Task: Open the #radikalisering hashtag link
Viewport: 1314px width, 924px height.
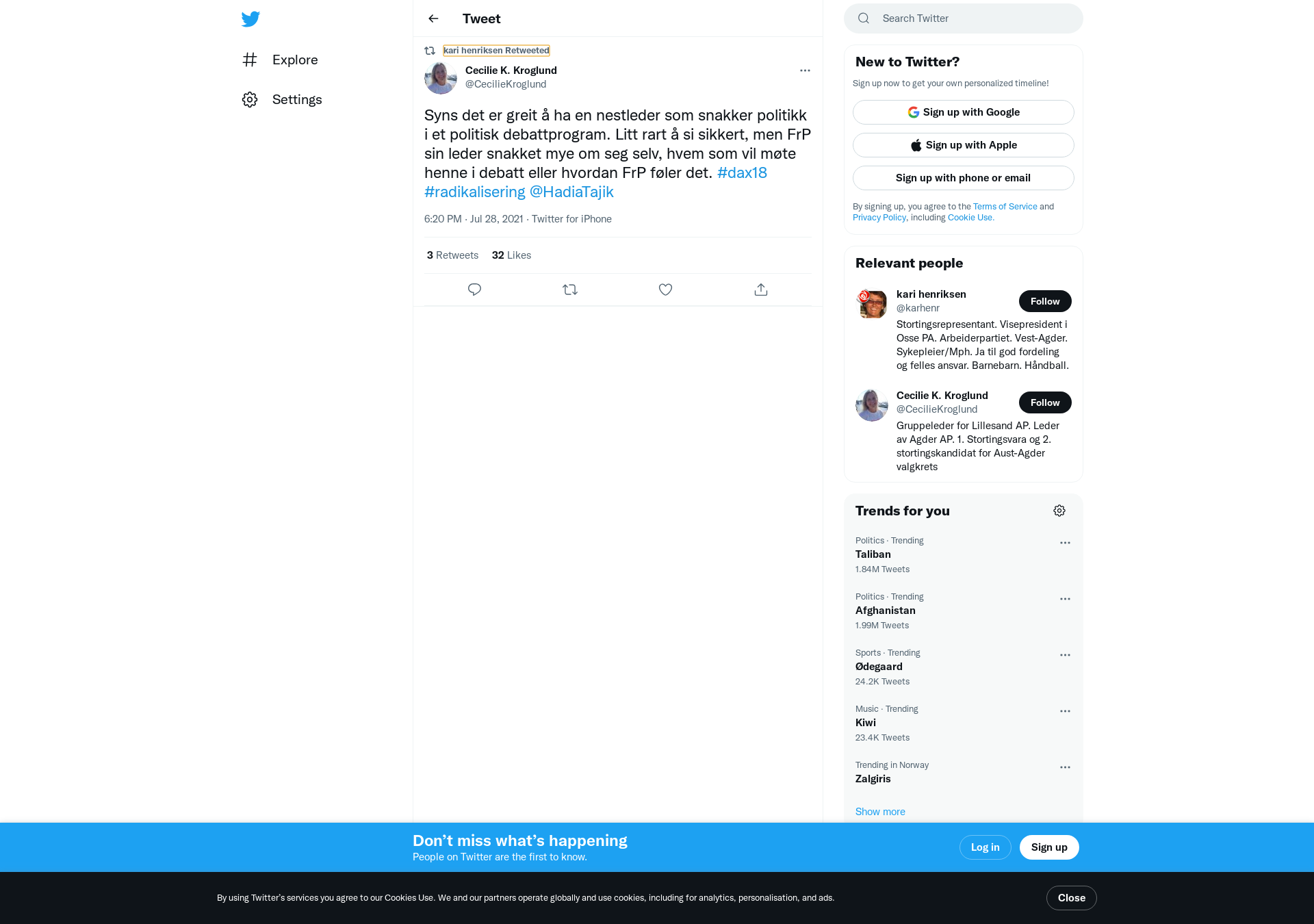Action: click(x=475, y=192)
